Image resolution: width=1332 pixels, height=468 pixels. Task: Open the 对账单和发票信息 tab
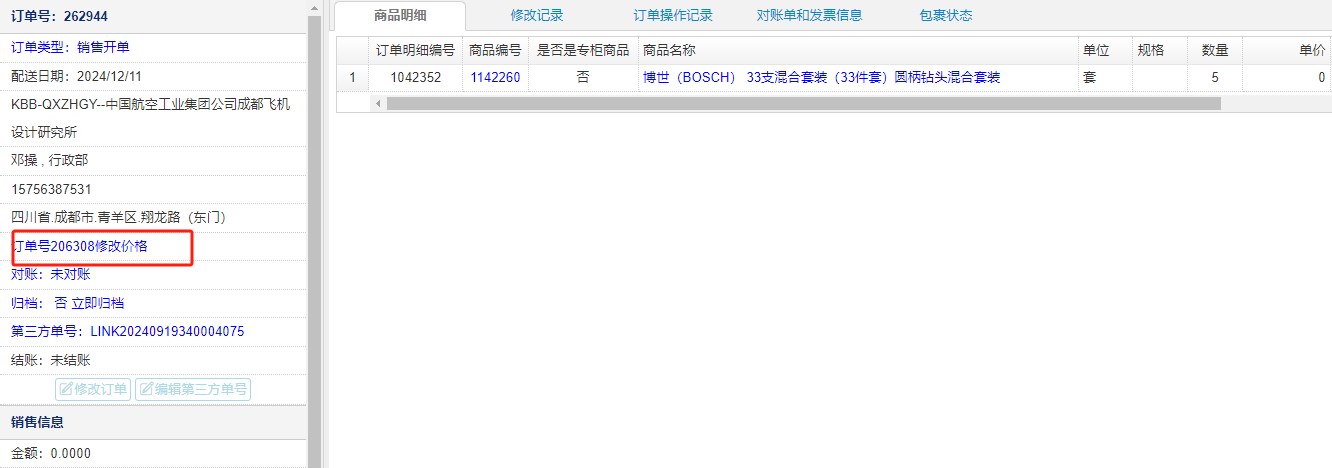(810, 15)
